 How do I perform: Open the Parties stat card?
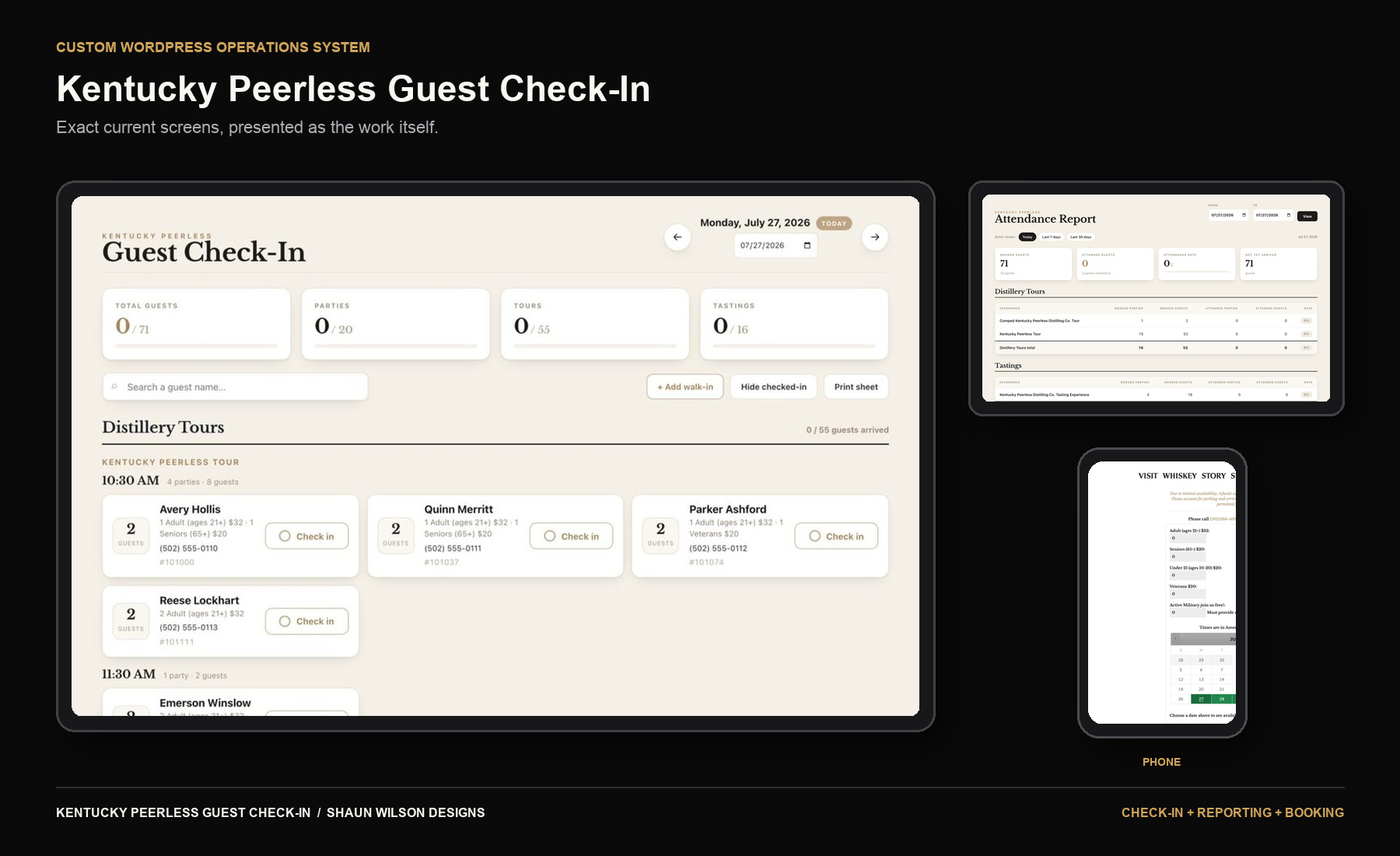[x=396, y=324]
